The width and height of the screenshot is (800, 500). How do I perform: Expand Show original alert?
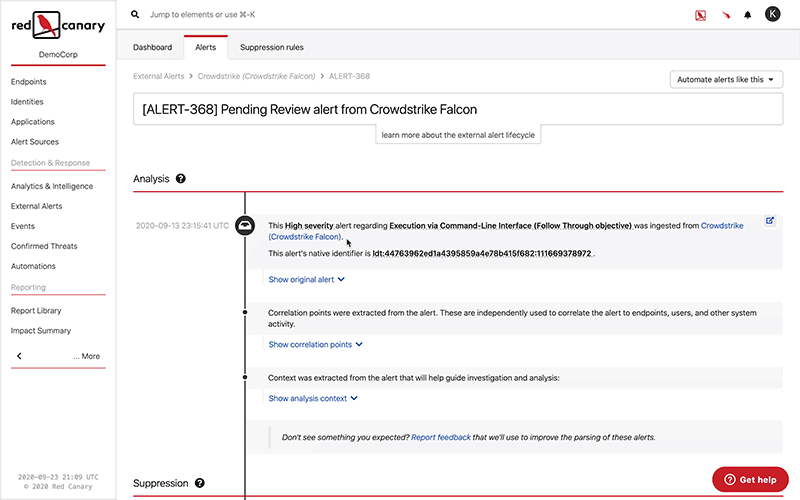coord(307,279)
